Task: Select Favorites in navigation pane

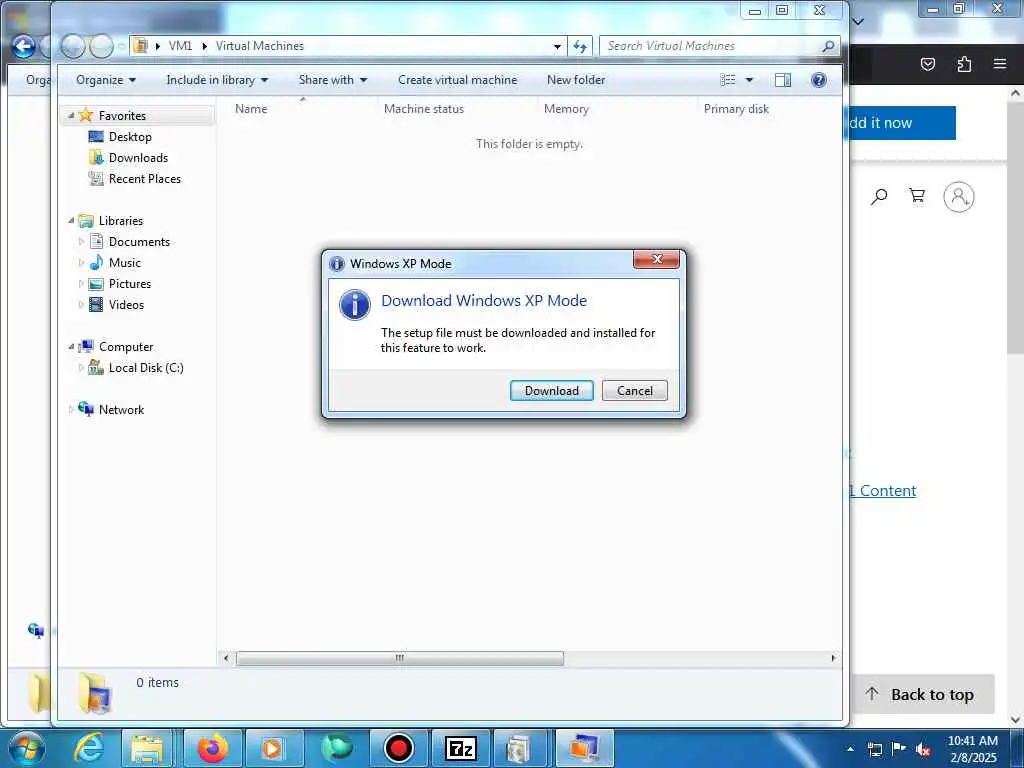Action: [x=122, y=116]
